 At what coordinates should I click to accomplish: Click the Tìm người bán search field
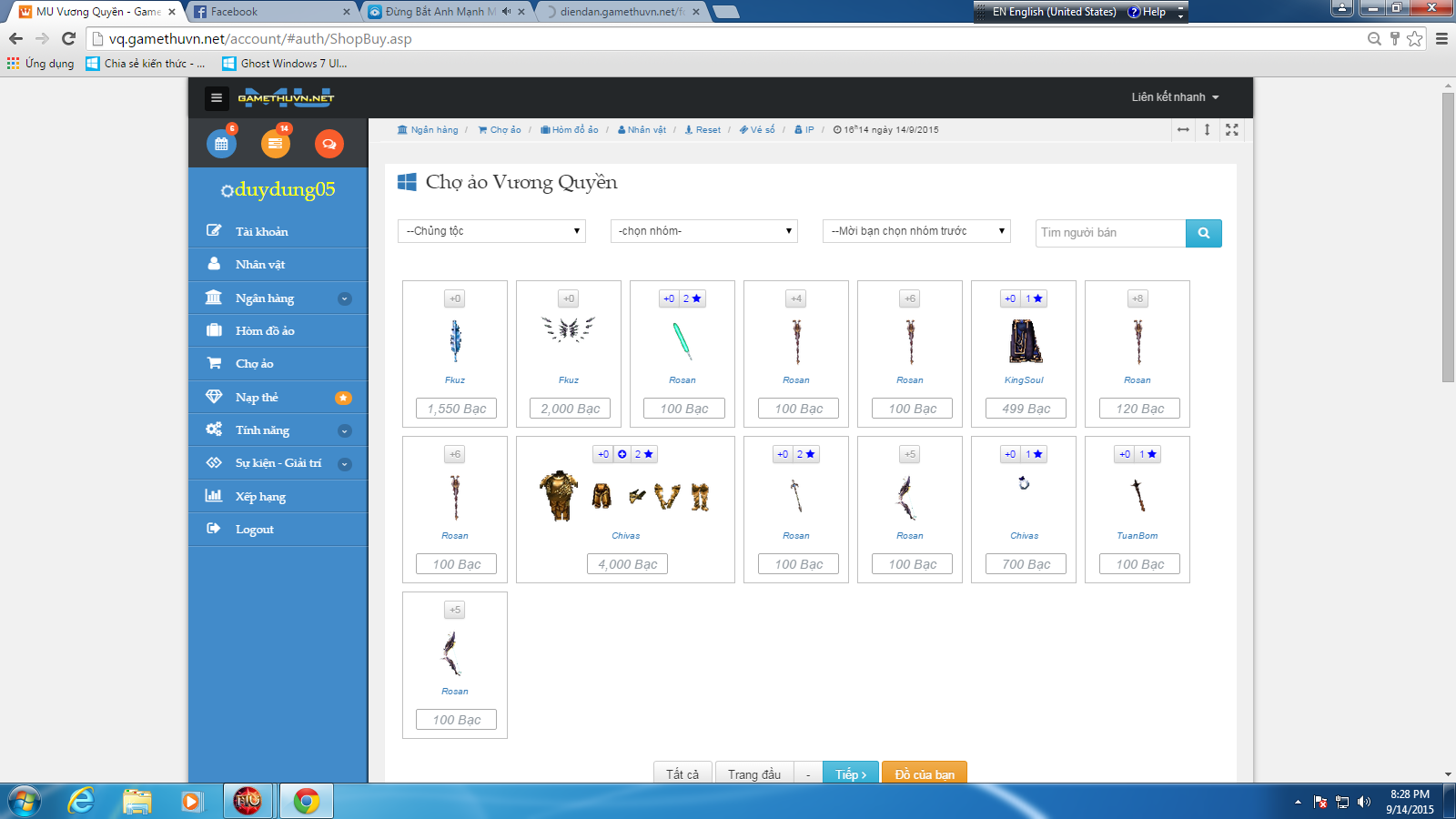1110,233
